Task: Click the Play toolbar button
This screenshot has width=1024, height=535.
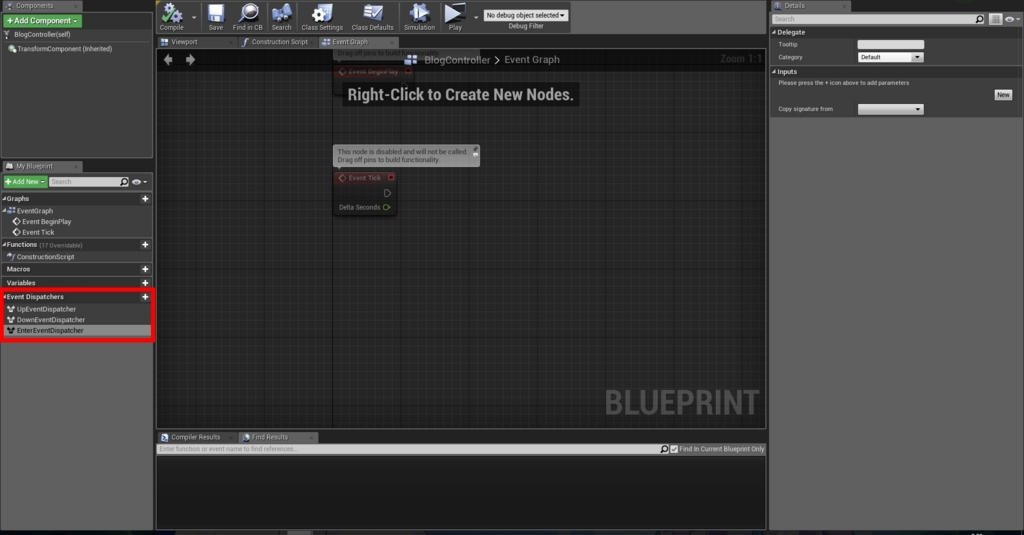Action: [x=455, y=17]
